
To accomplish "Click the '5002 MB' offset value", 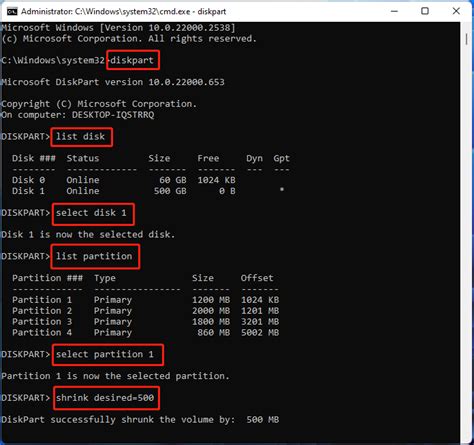I will [260, 332].
